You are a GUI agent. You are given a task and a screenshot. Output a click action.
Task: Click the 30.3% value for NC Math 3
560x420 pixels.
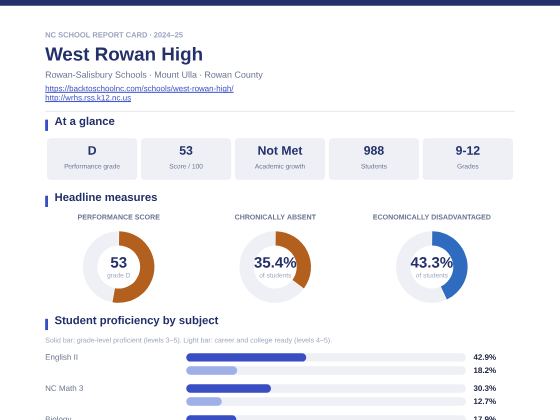coord(484,388)
